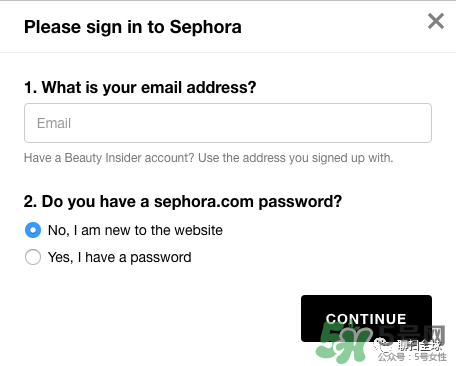456x366 pixels.
Task: Click the Email placeholder text
Action: [x=54, y=123]
